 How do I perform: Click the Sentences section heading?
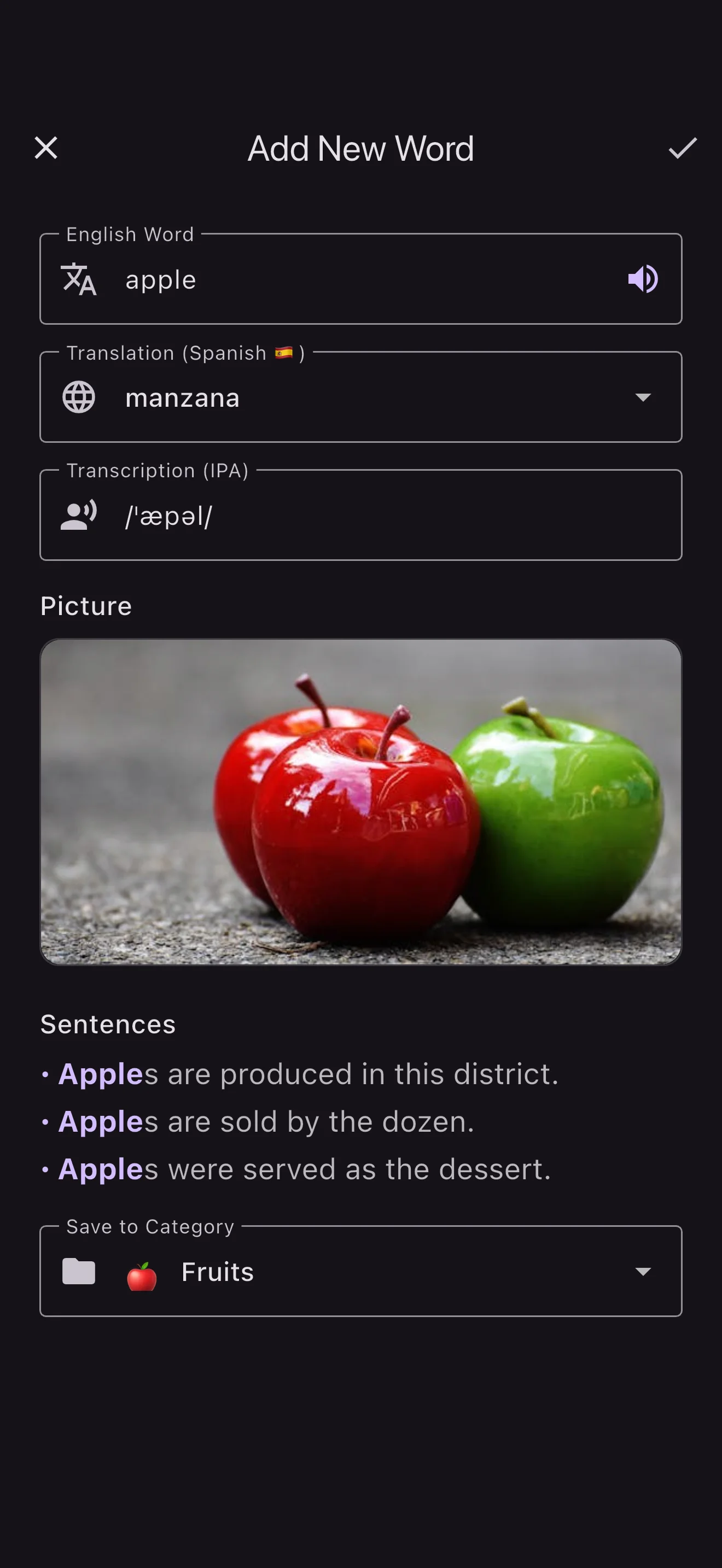pos(107,1025)
